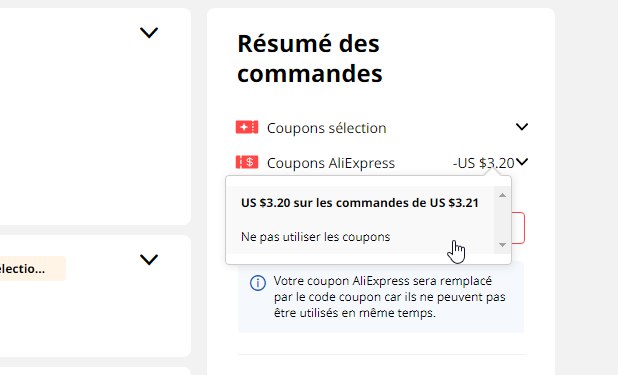Screen dimensions: 618x375
Task: Expand the lower-left panel chevron
Action: click(149, 259)
